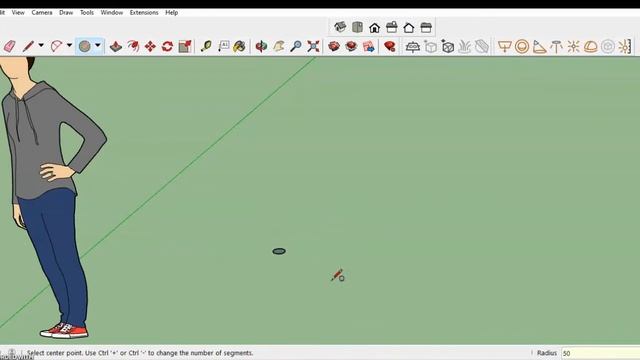
Task: Click the Zoom Extents icon
Action: [313, 46]
